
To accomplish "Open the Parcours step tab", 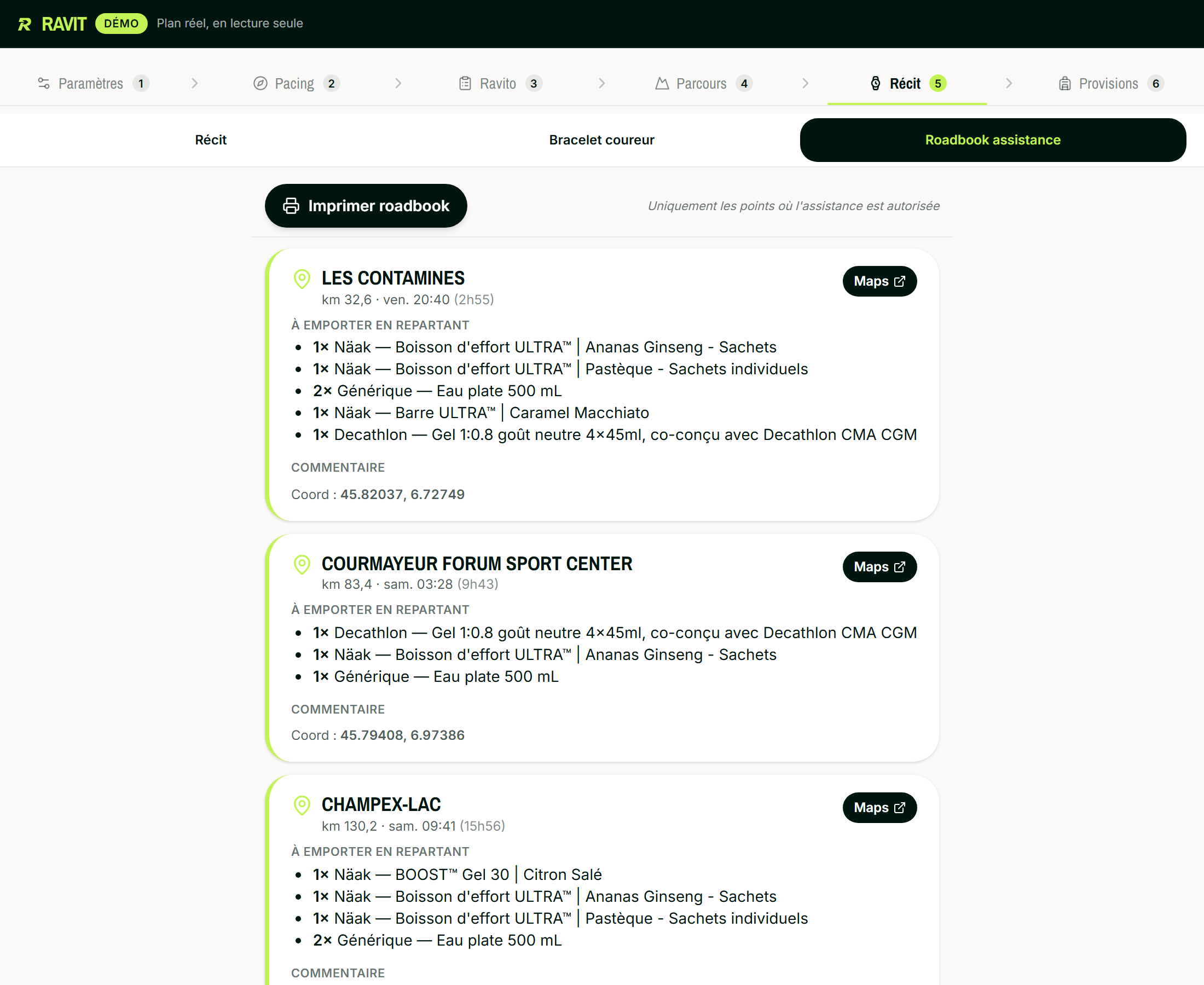I will (704, 83).
